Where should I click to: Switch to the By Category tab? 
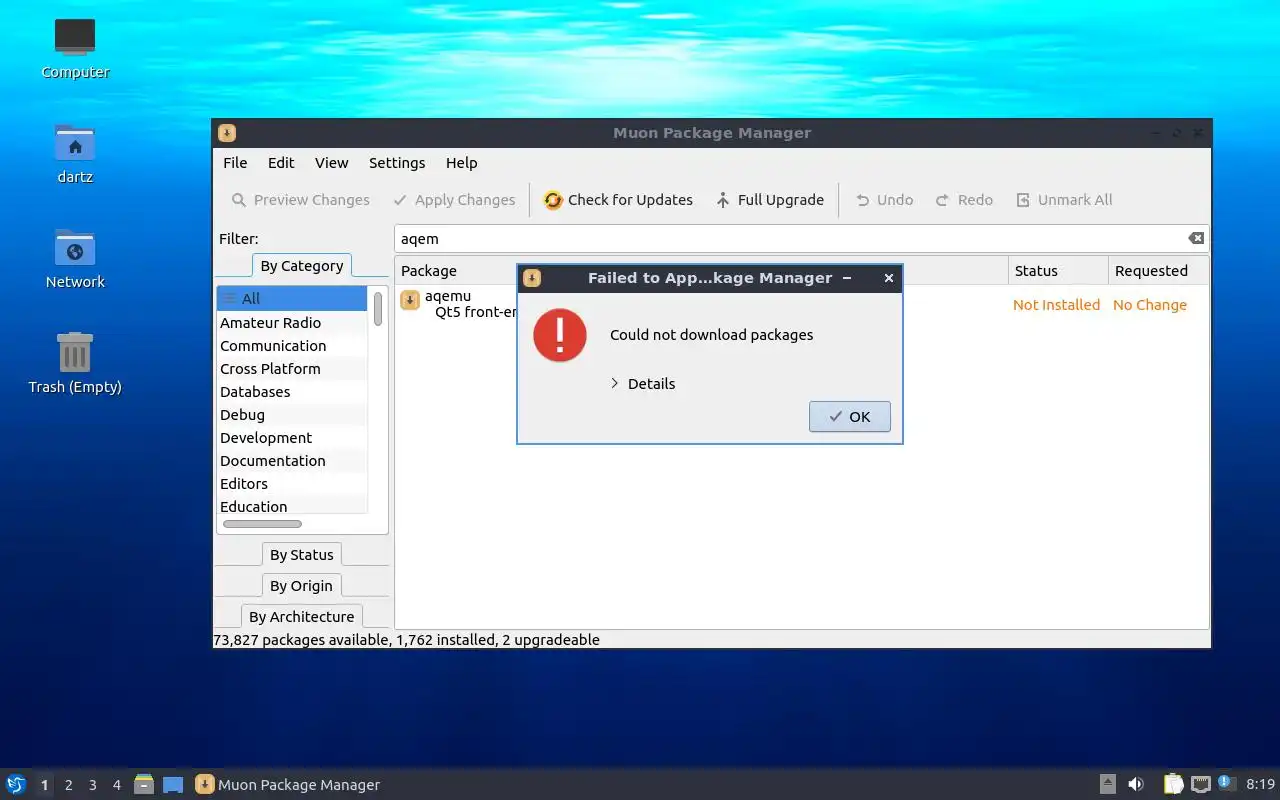coord(301,266)
